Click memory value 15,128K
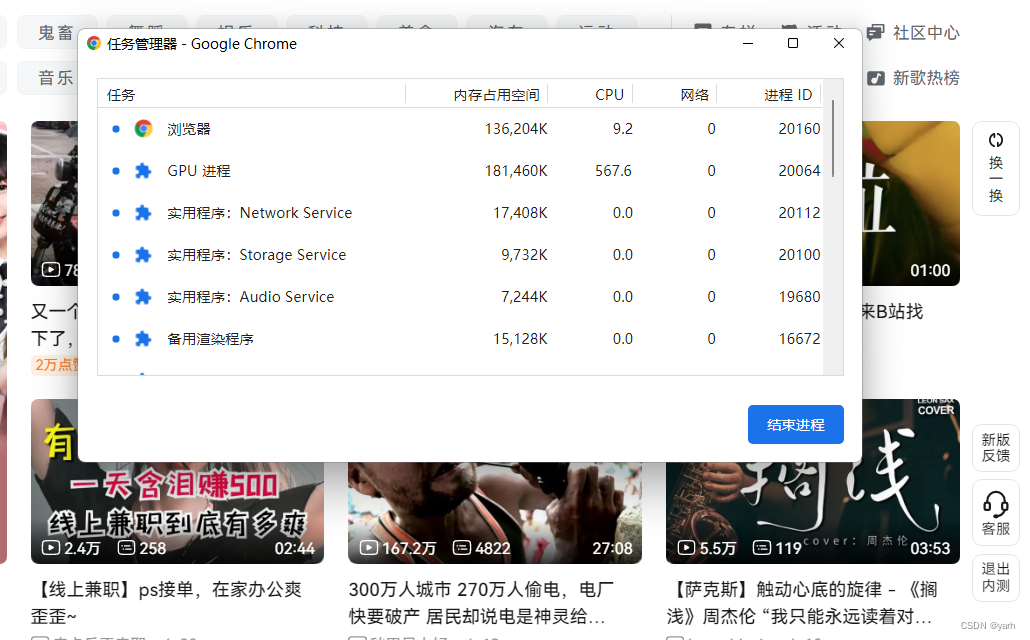This screenshot has height=640, width=1030. pos(520,339)
